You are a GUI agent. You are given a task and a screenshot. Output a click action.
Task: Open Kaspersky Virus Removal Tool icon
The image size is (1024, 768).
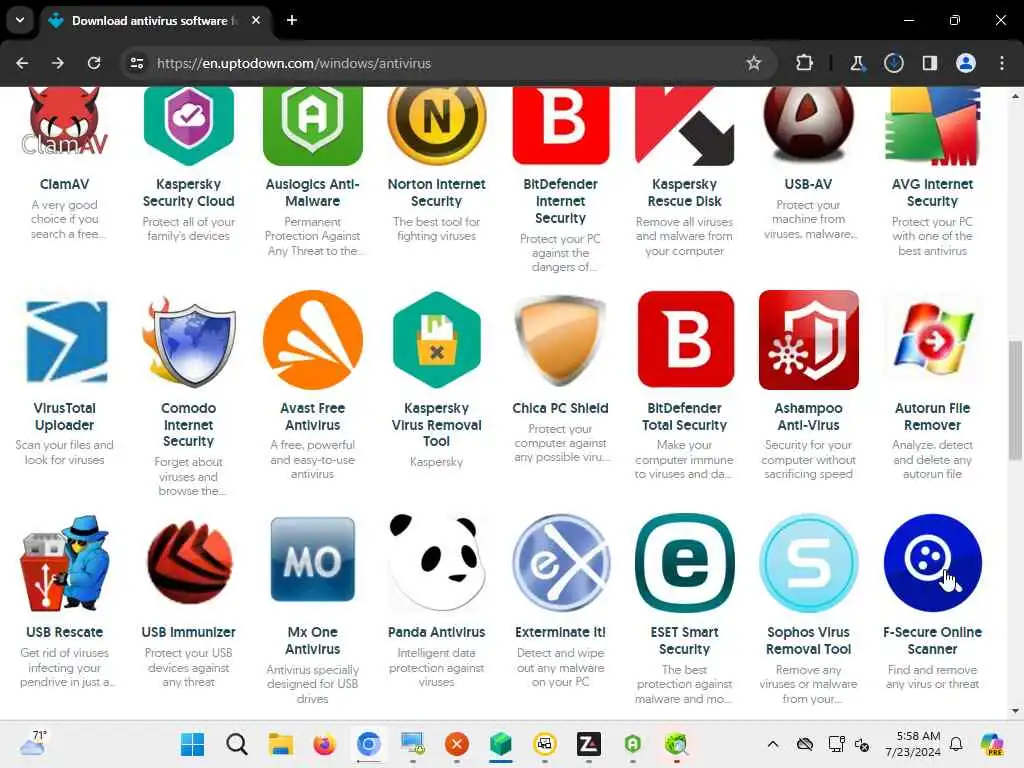tap(436, 340)
